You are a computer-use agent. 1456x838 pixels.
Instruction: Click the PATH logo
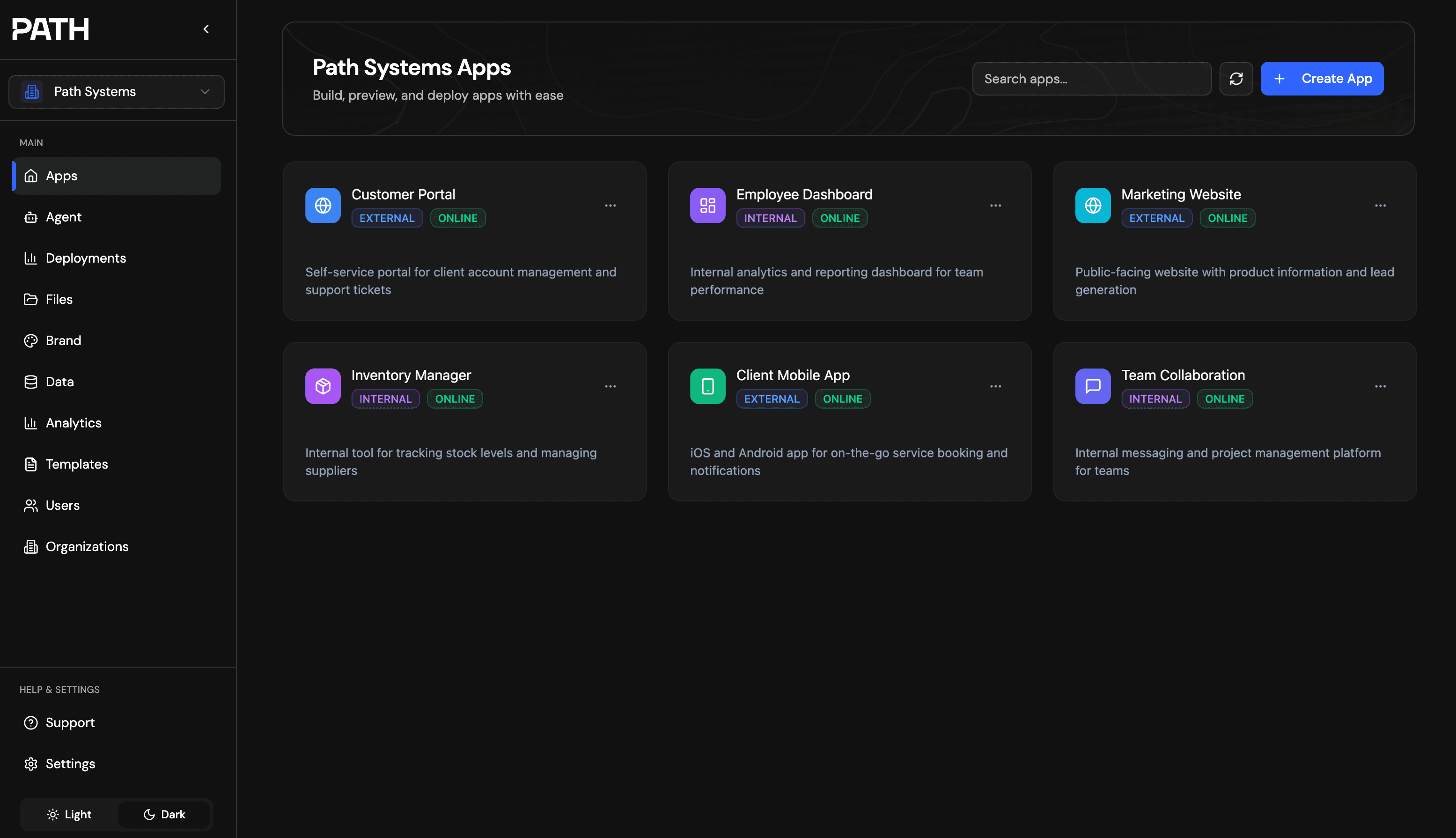click(51, 29)
